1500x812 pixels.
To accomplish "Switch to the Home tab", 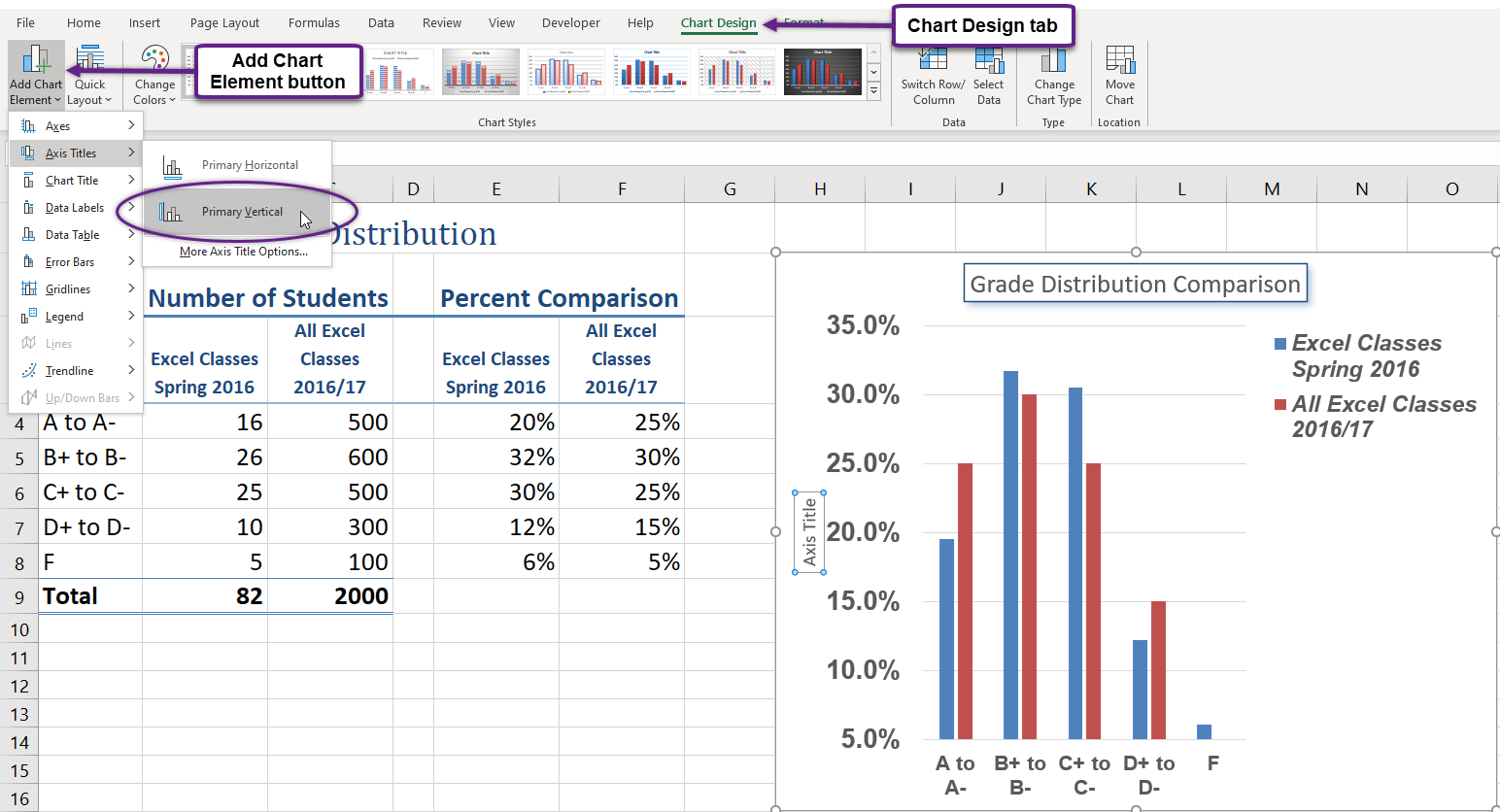I will [84, 22].
